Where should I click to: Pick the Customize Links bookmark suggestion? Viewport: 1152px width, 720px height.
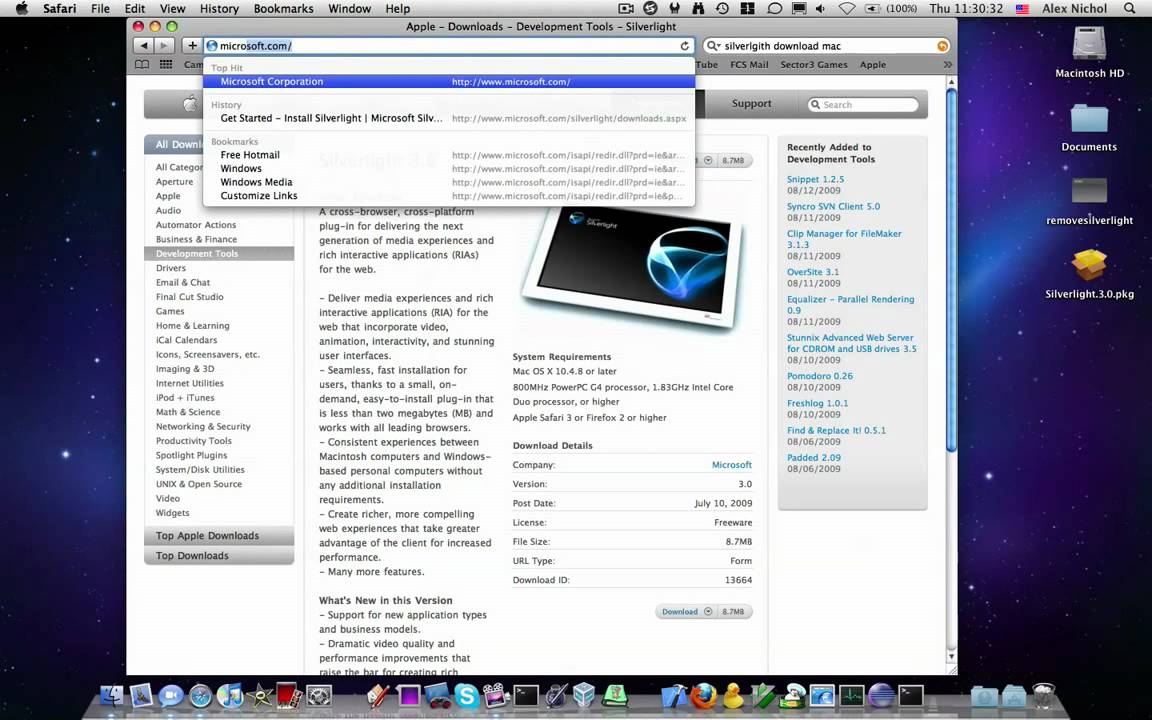coord(449,195)
